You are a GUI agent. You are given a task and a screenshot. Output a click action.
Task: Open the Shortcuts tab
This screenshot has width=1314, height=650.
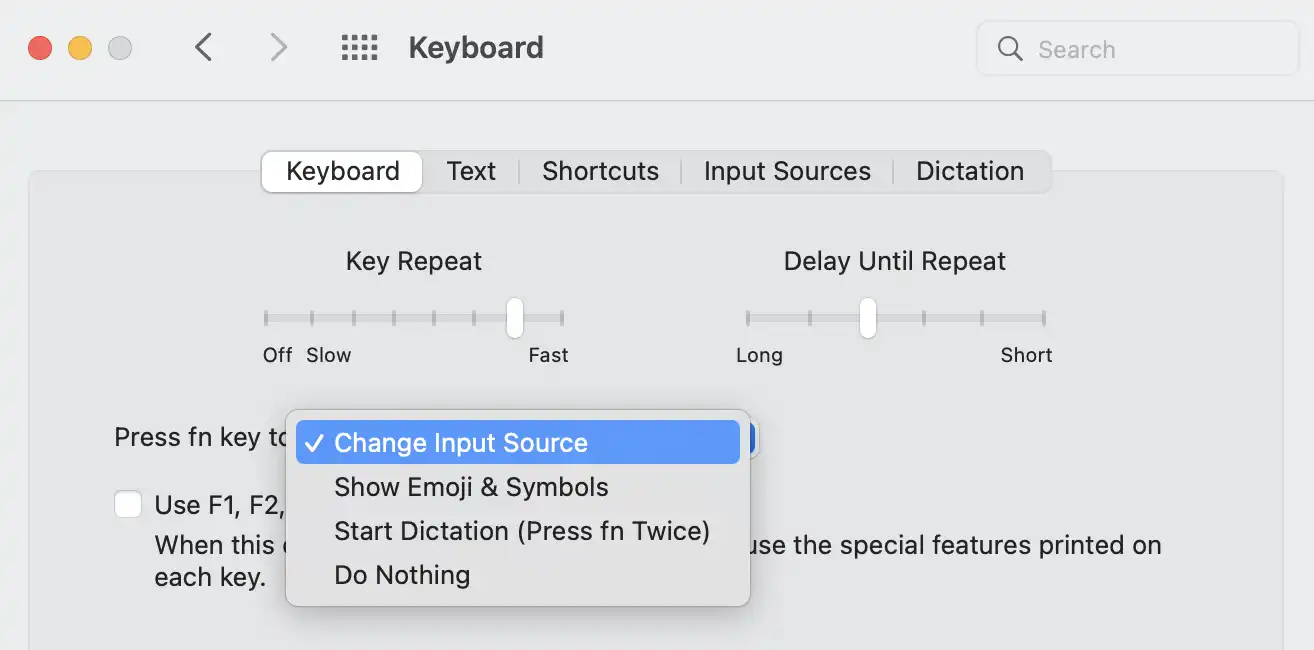coord(599,171)
